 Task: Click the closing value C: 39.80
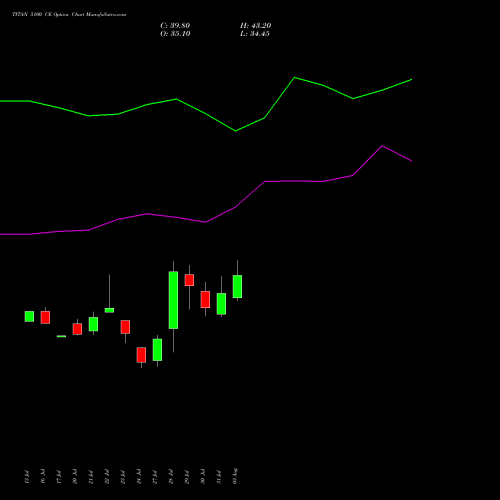click(x=175, y=26)
